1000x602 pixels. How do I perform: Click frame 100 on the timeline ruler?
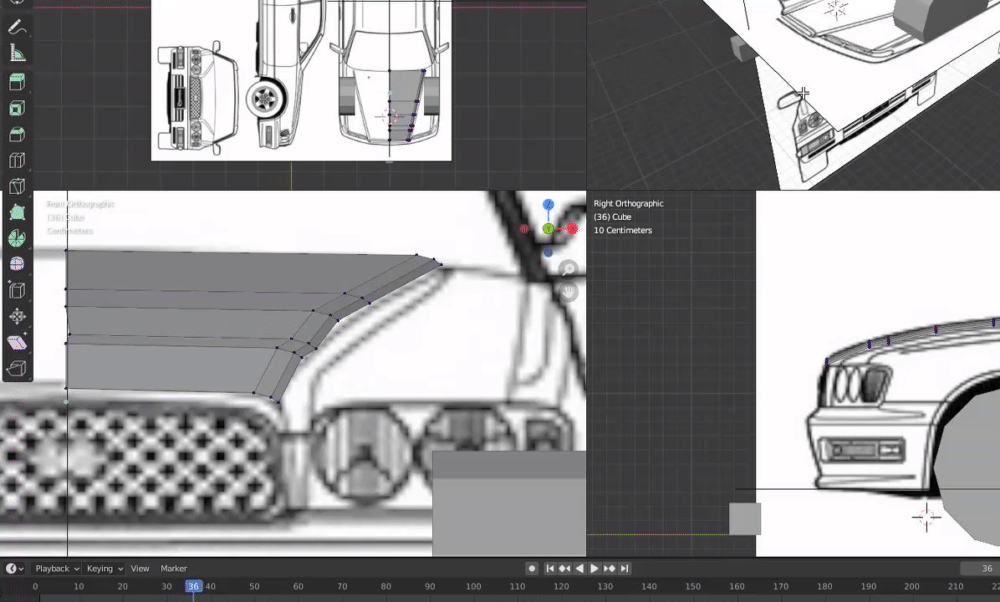point(473,586)
